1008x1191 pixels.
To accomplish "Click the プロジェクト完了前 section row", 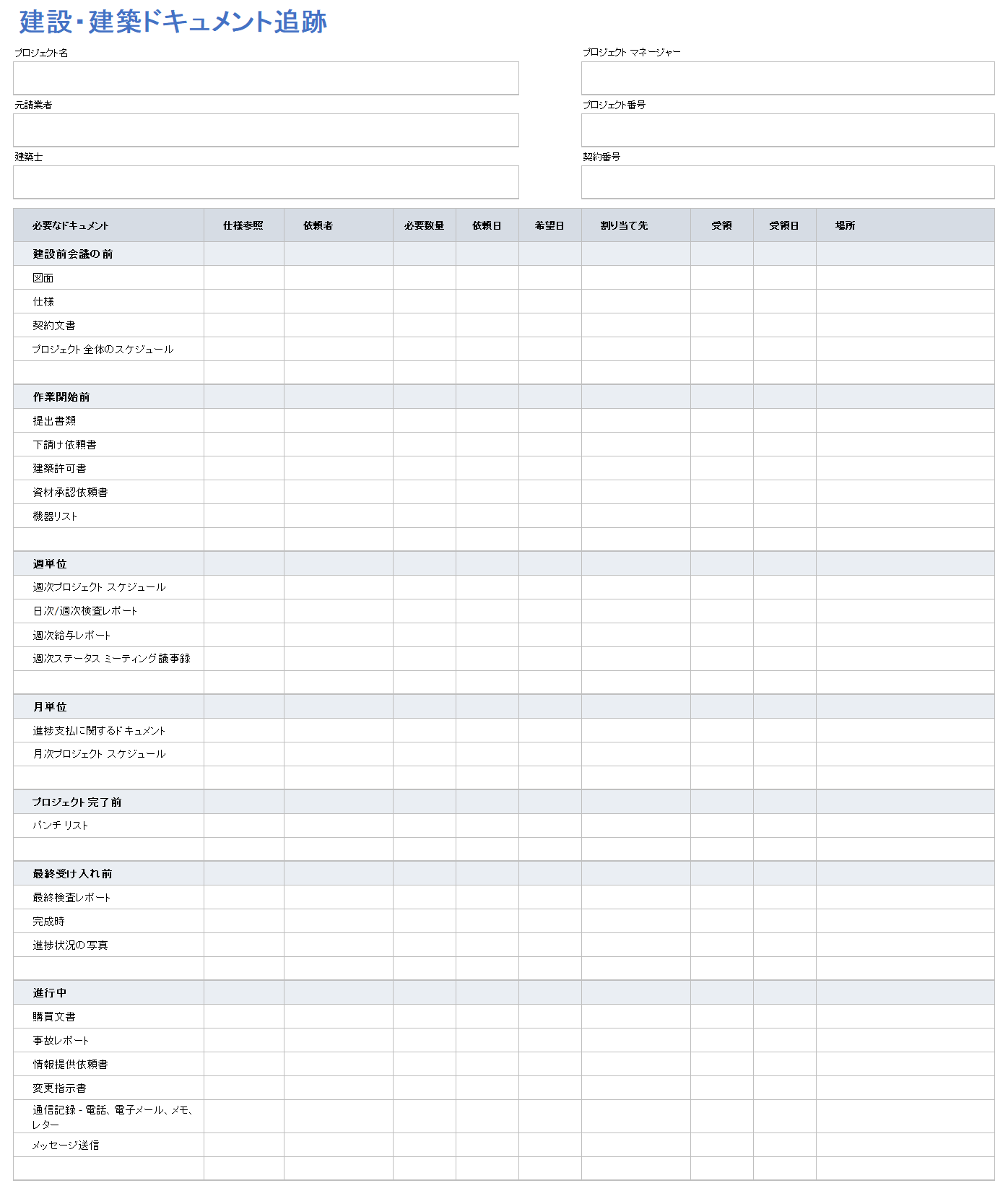I will [x=504, y=802].
